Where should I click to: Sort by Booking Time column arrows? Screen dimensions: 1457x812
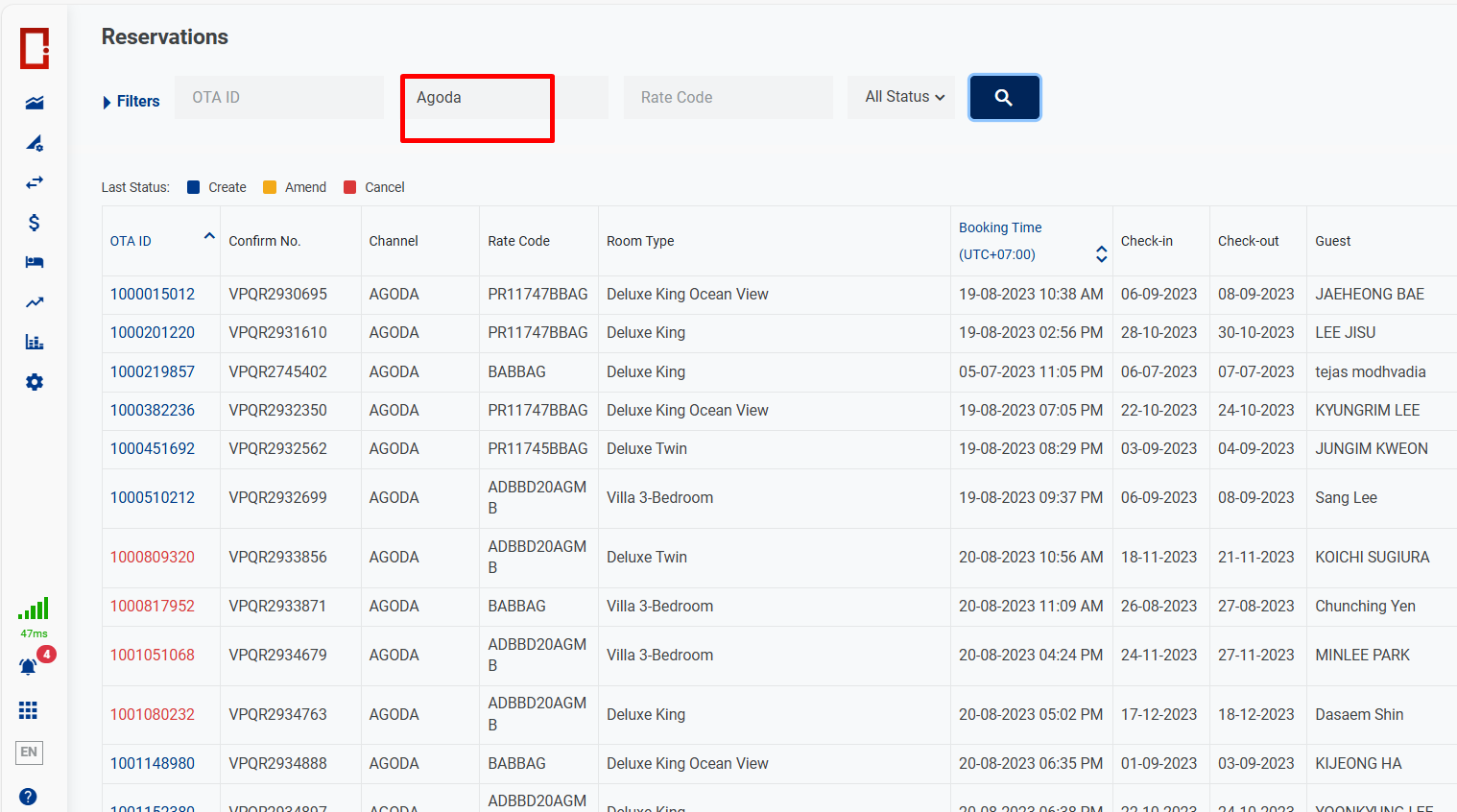[1101, 254]
